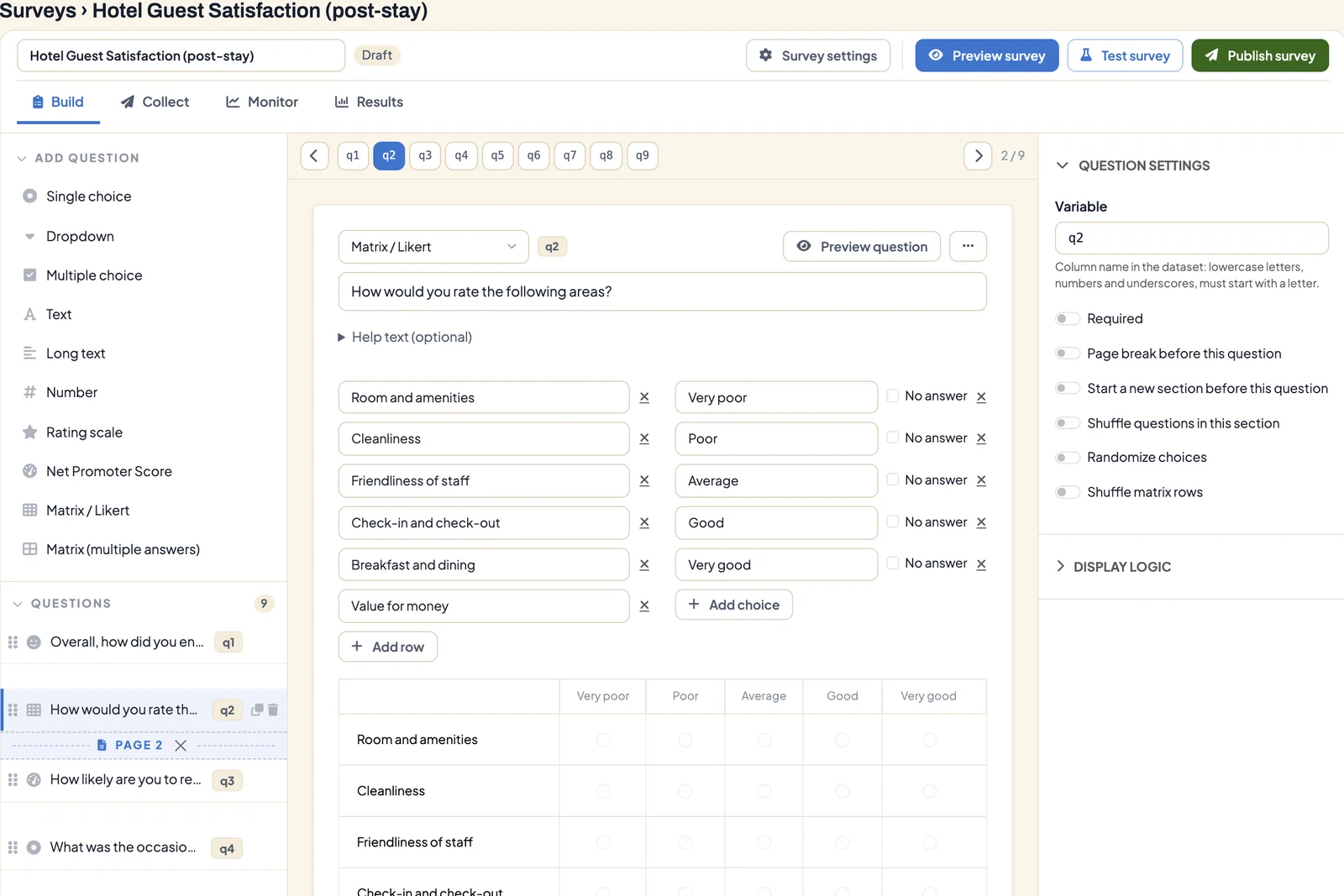Grab the drag handle for q3

click(13, 780)
